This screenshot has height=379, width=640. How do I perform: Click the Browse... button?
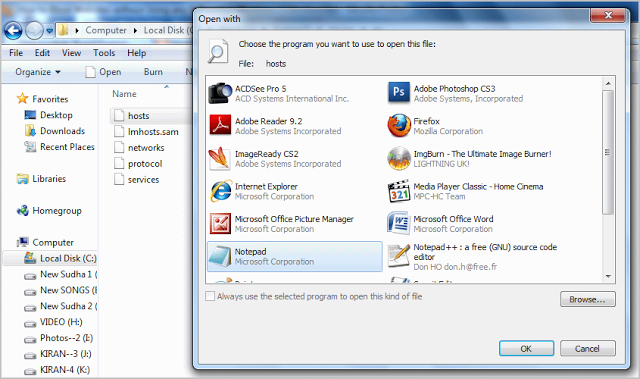click(587, 299)
